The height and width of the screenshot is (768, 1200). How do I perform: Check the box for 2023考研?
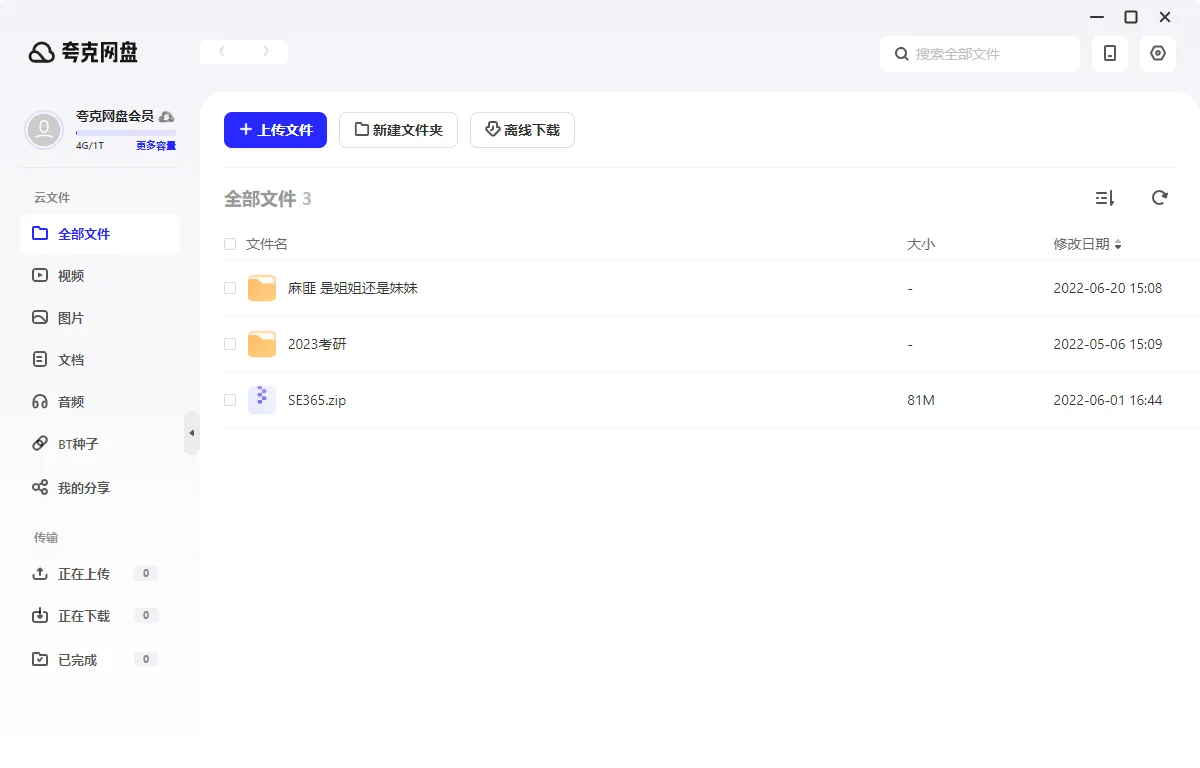click(230, 344)
